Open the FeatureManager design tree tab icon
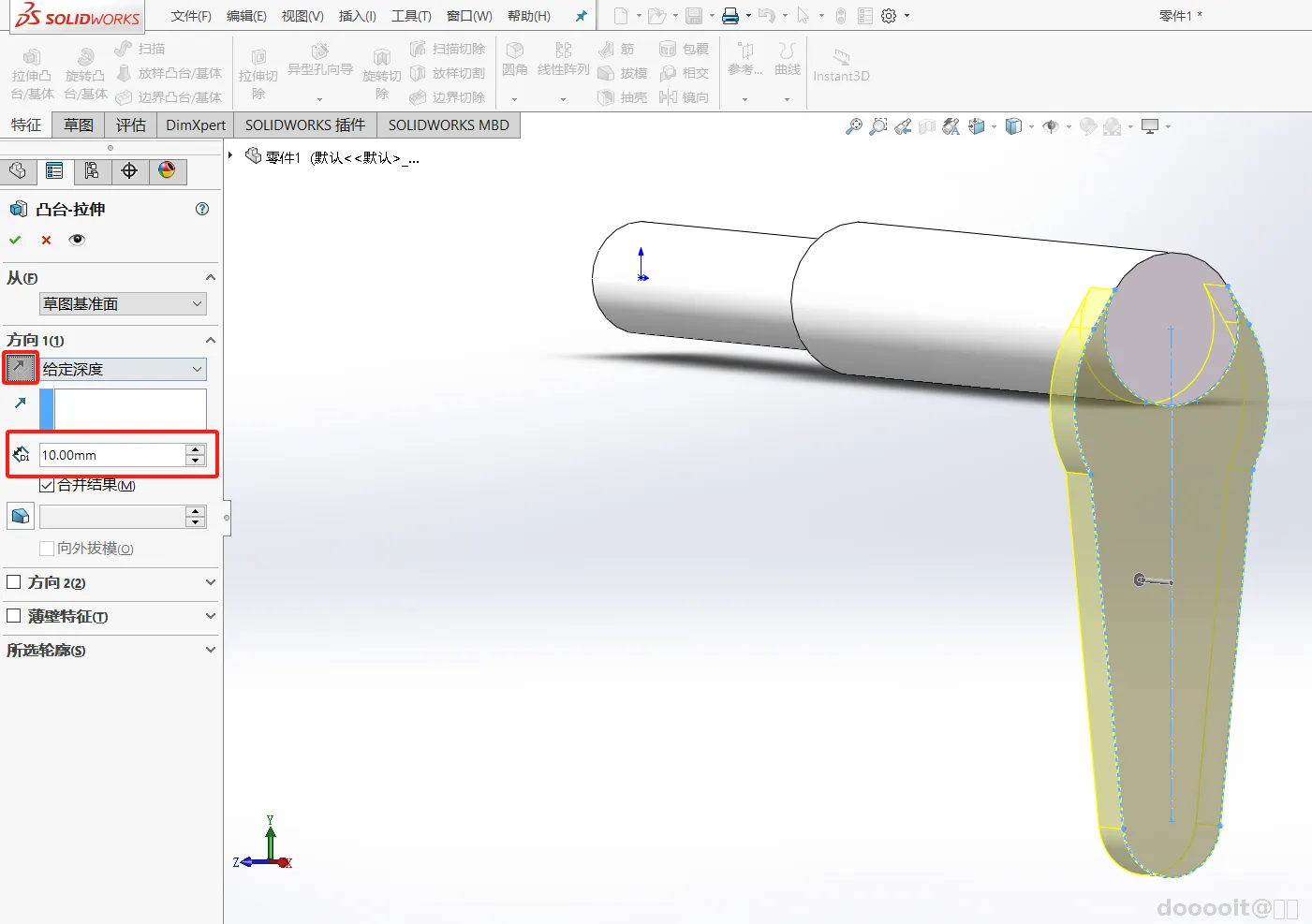This screenshot has height=924, width=1312. [17, 170]
